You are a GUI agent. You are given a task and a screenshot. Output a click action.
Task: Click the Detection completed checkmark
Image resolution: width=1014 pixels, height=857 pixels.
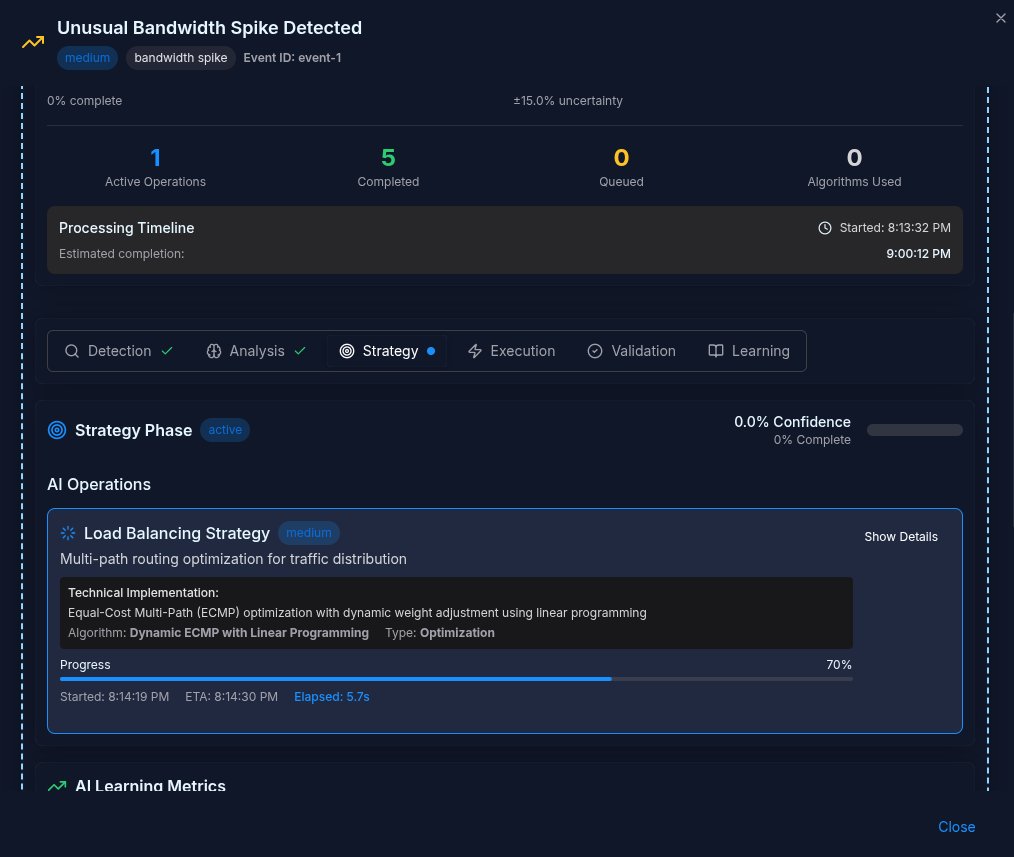[167, 351]
